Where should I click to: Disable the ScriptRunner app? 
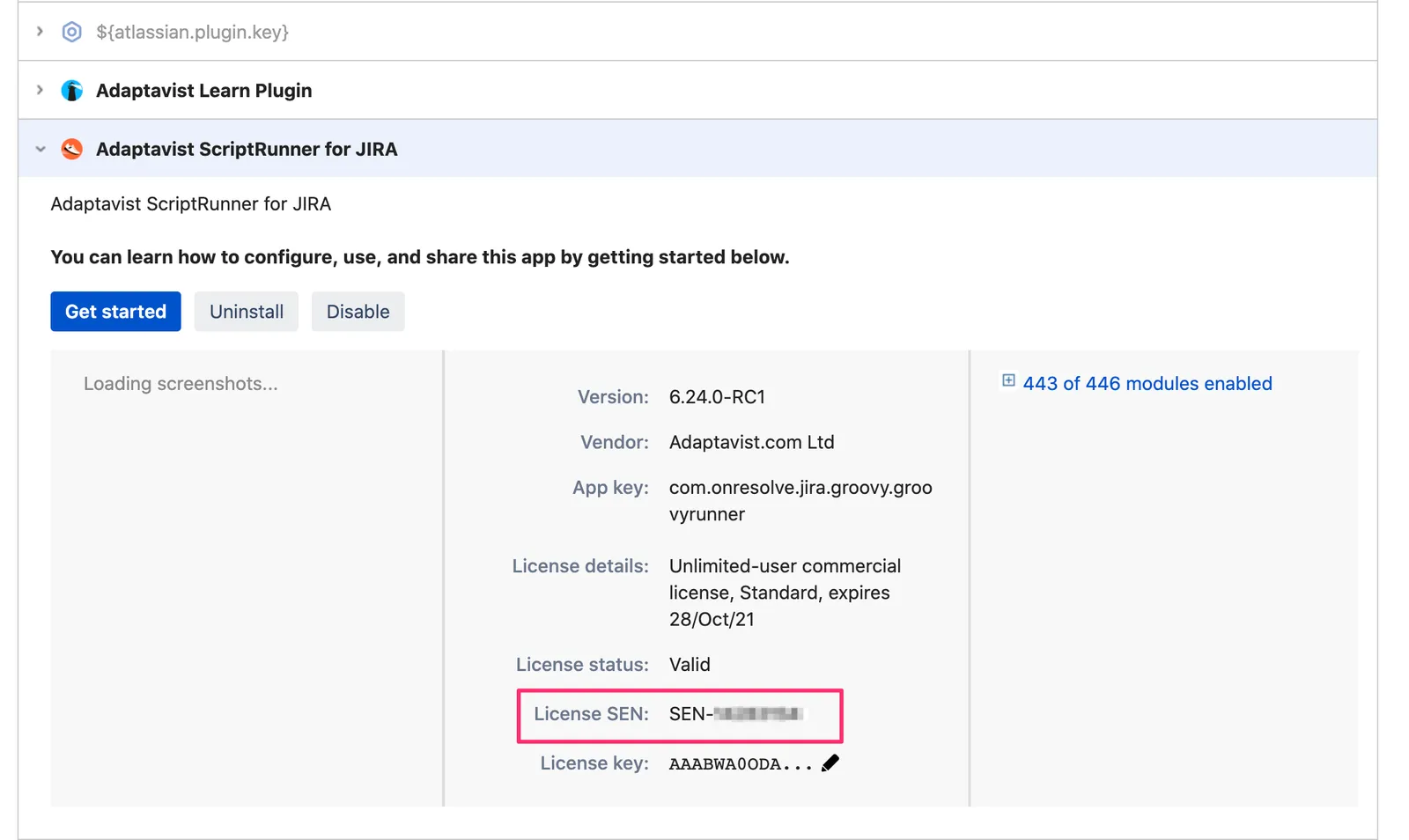pyautogui.click(x=358, y=311)
